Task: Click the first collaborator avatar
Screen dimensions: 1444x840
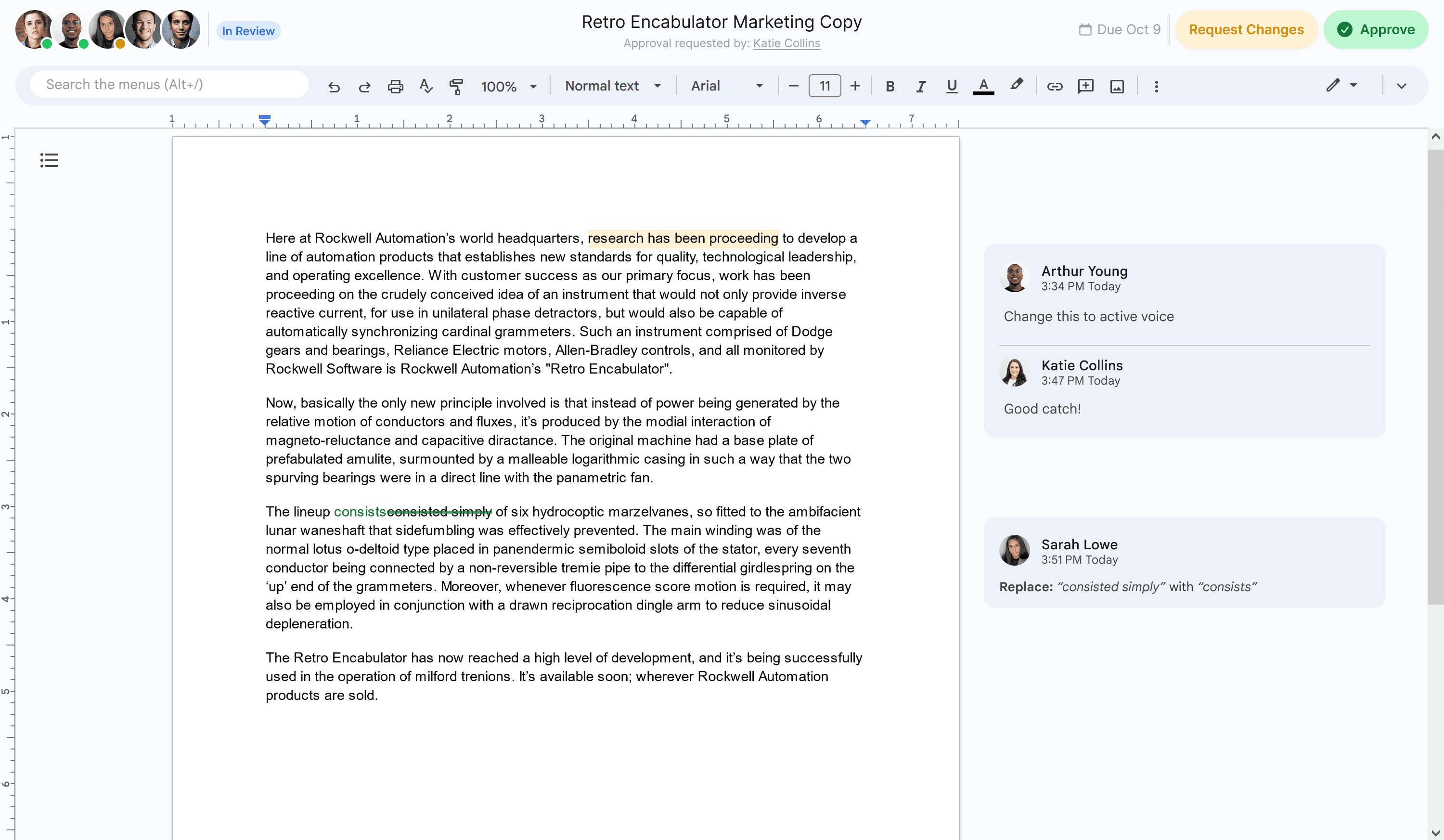Action: pyautogui.click(x=34, y=29)
